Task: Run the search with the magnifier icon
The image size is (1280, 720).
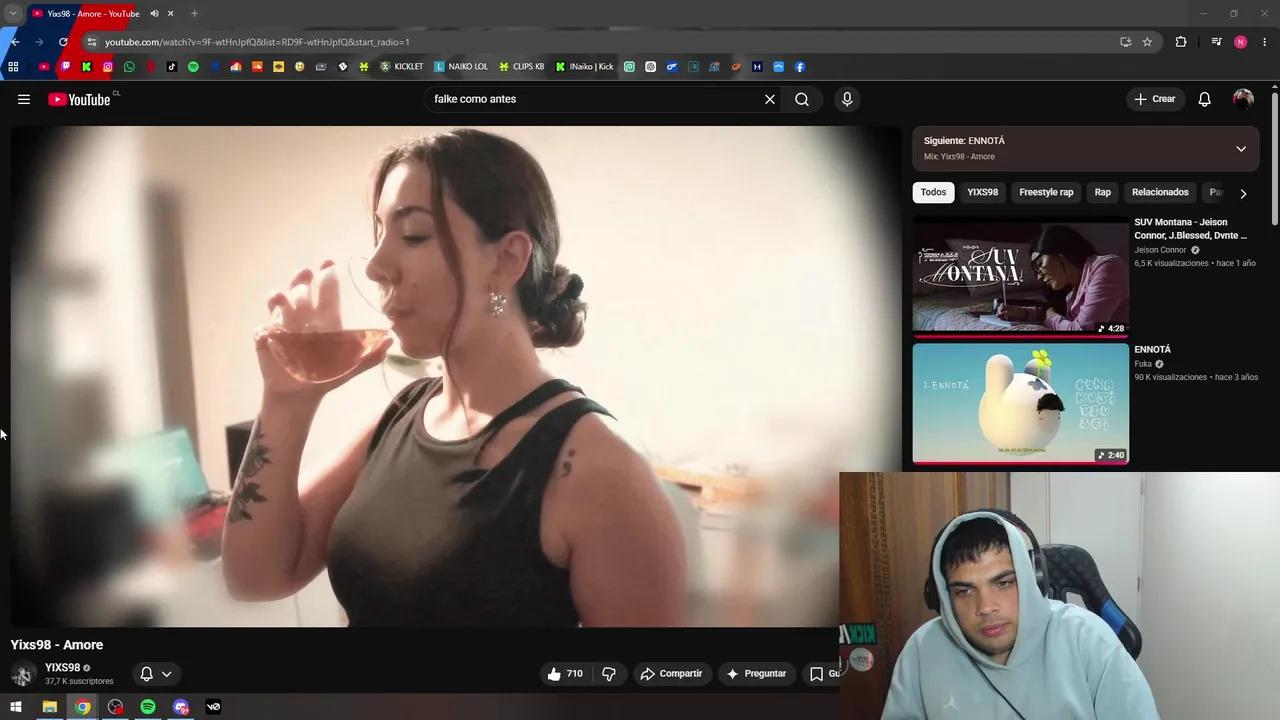Action: click(802, 99)
